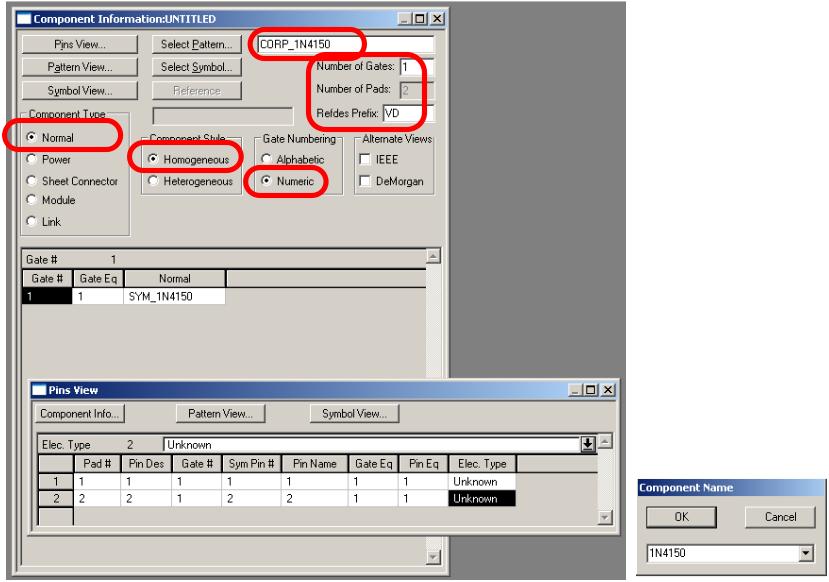Click the component name field CORP_1N4150

tap(346, 44)
